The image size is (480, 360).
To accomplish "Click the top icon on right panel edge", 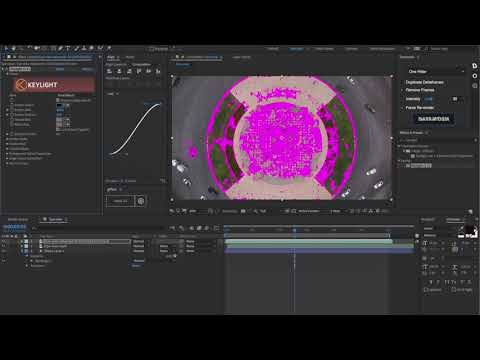I will tap(475, 66).
